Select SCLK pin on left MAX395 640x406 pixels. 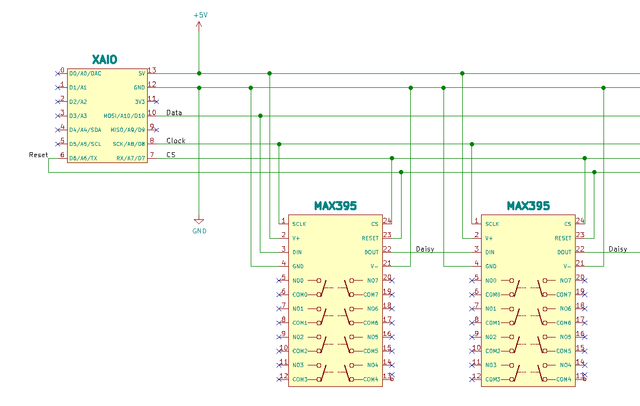299,224
